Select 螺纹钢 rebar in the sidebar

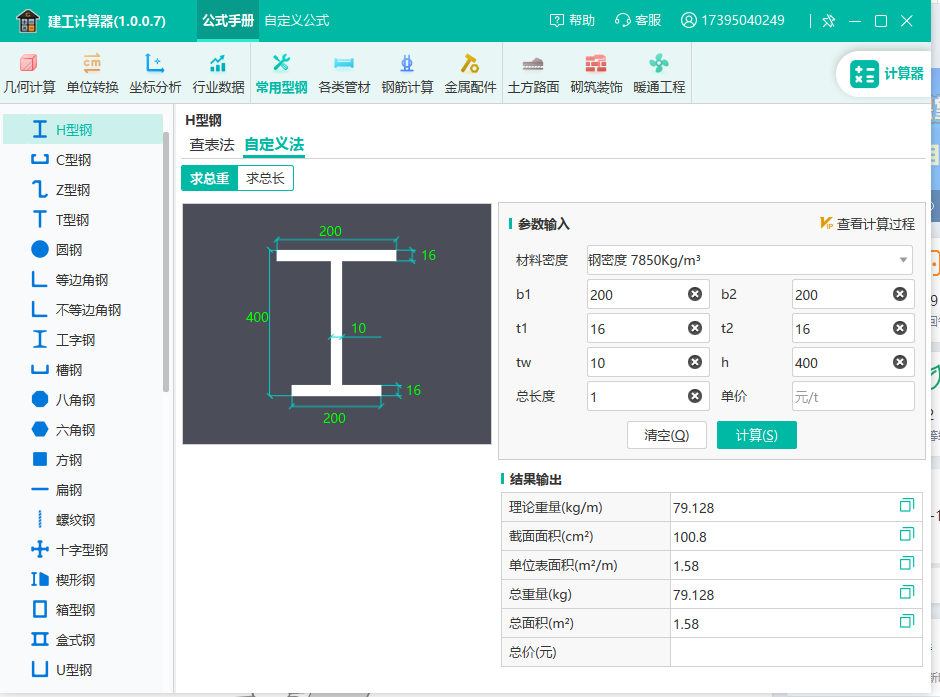click(83, 519)
